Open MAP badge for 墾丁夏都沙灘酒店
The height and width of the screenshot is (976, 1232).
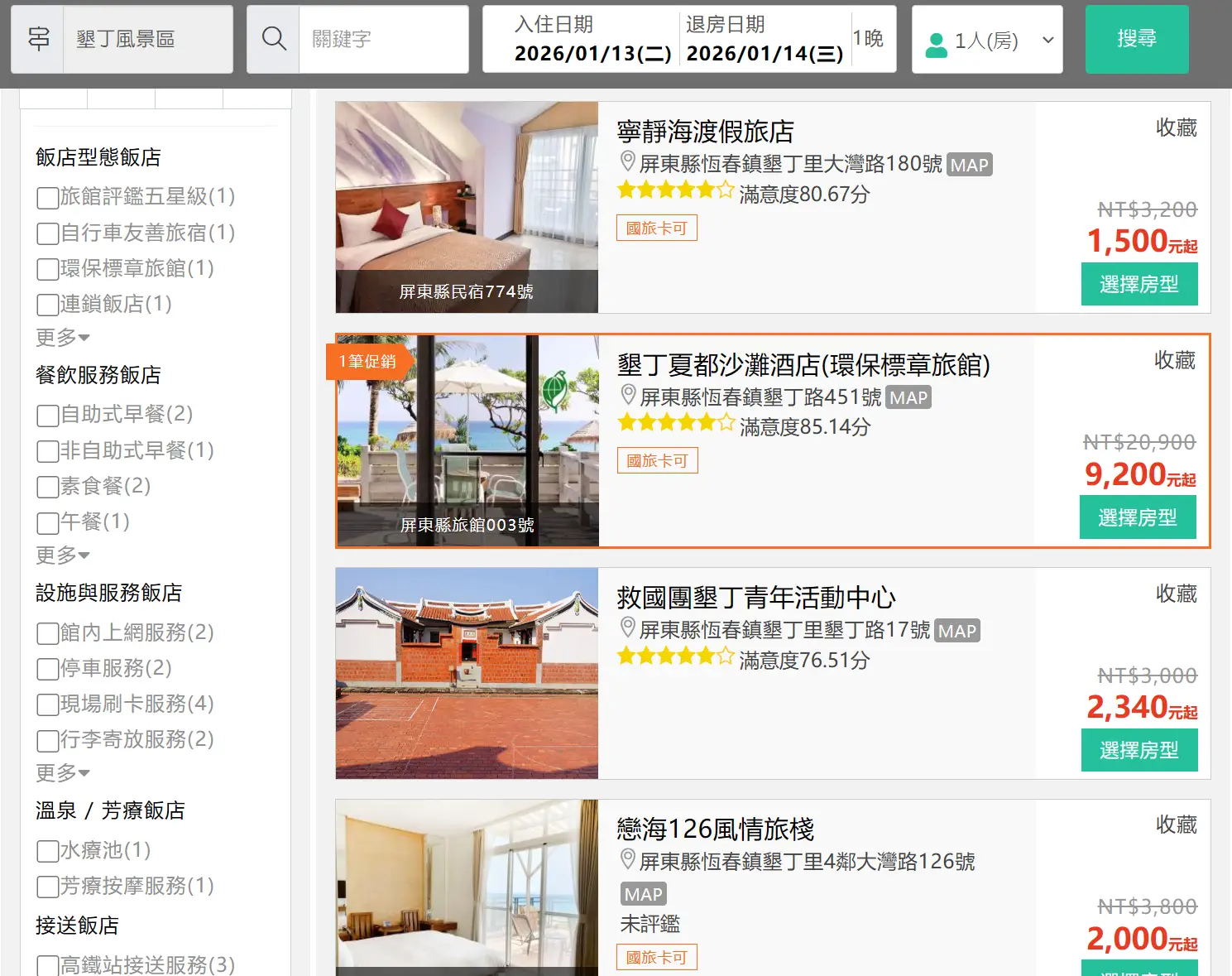click(x=908, y=398)
